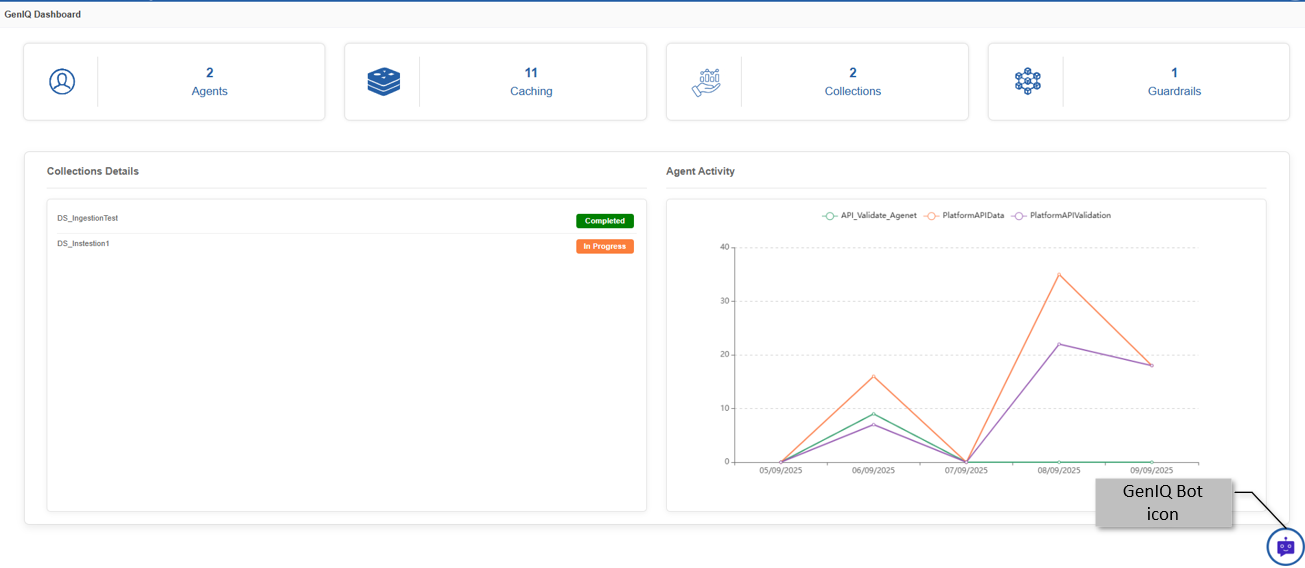Click the In Progress status badge

click(605, 246)
